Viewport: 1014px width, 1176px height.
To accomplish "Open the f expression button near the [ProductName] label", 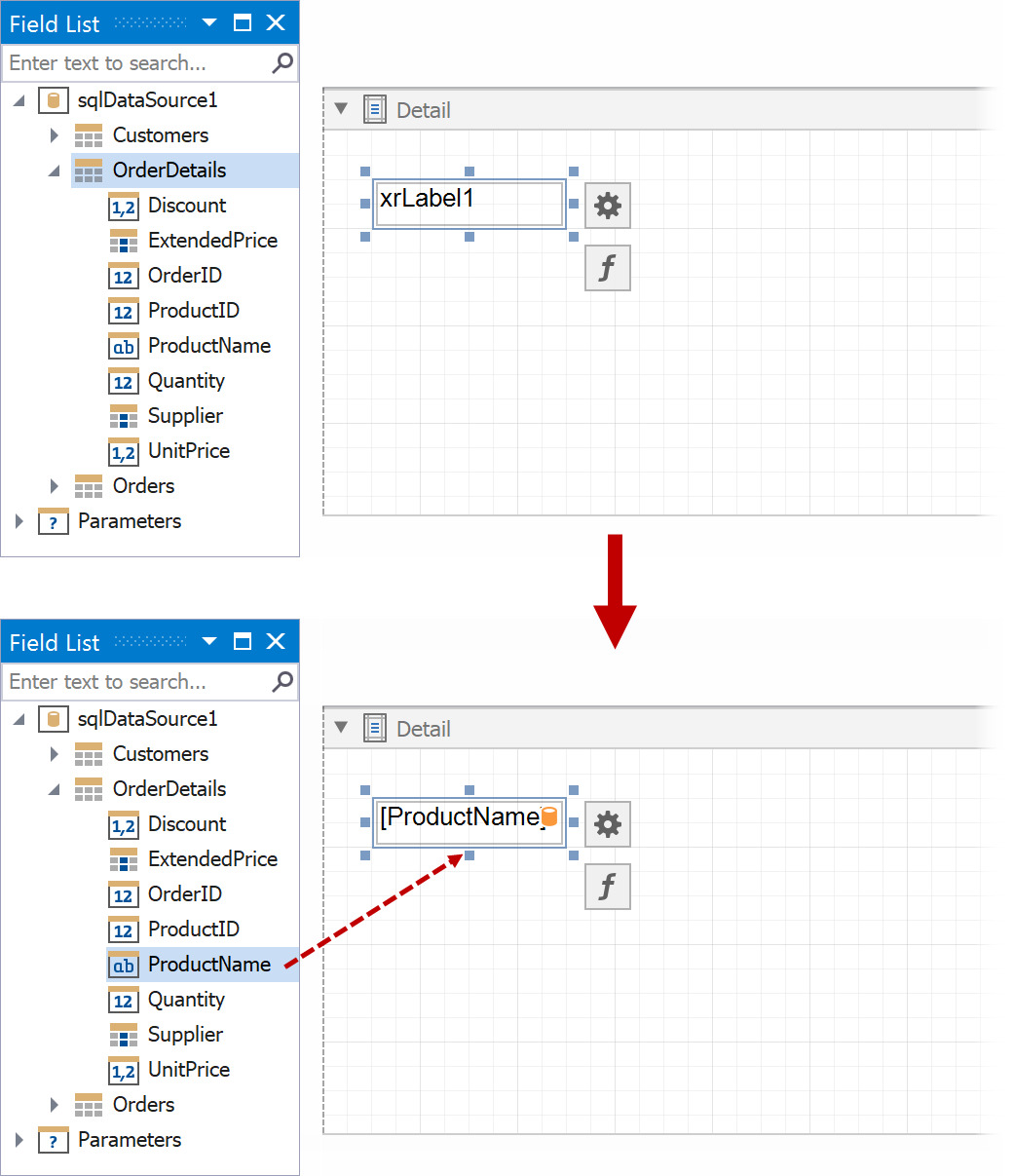I will pyautogui.click(x=608, y=887).
